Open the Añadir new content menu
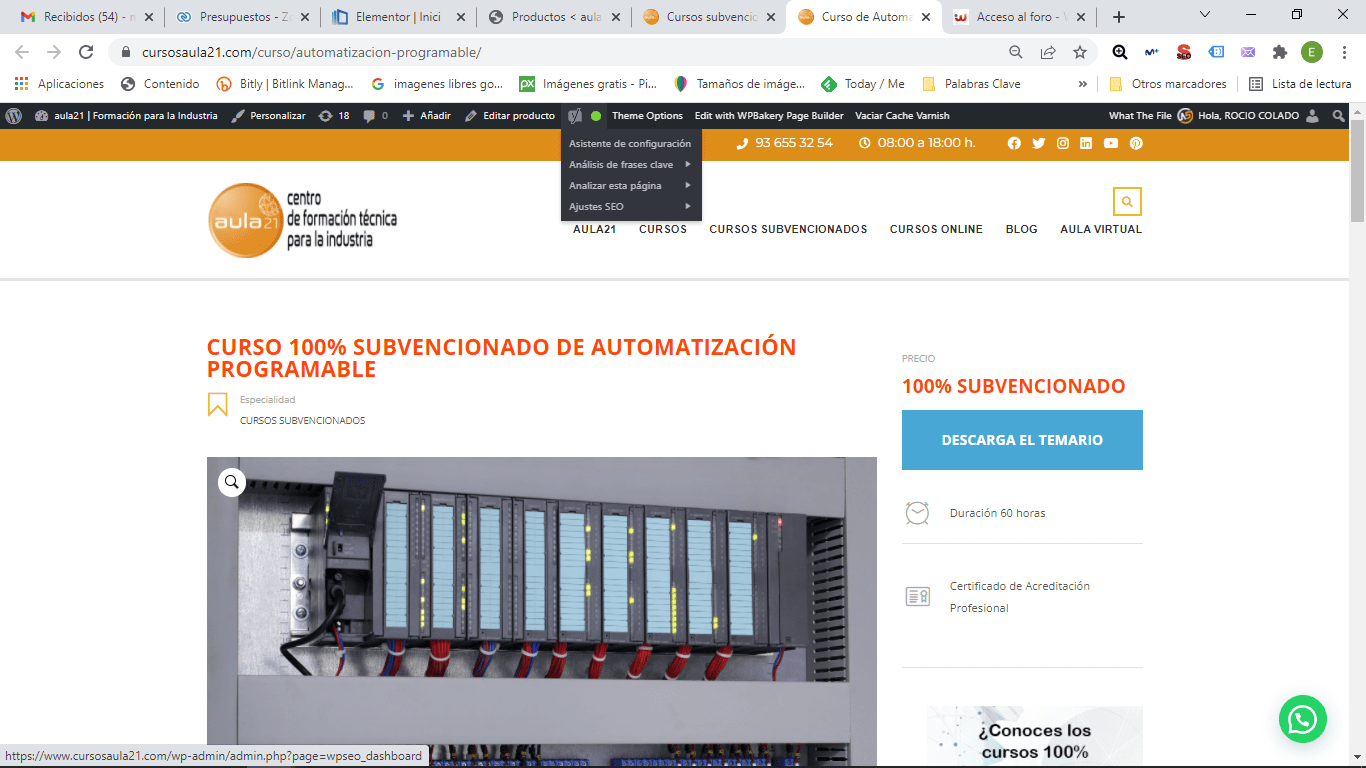Image resolution: width=1366 pixels, height=768 pixels. pos(427,116)
